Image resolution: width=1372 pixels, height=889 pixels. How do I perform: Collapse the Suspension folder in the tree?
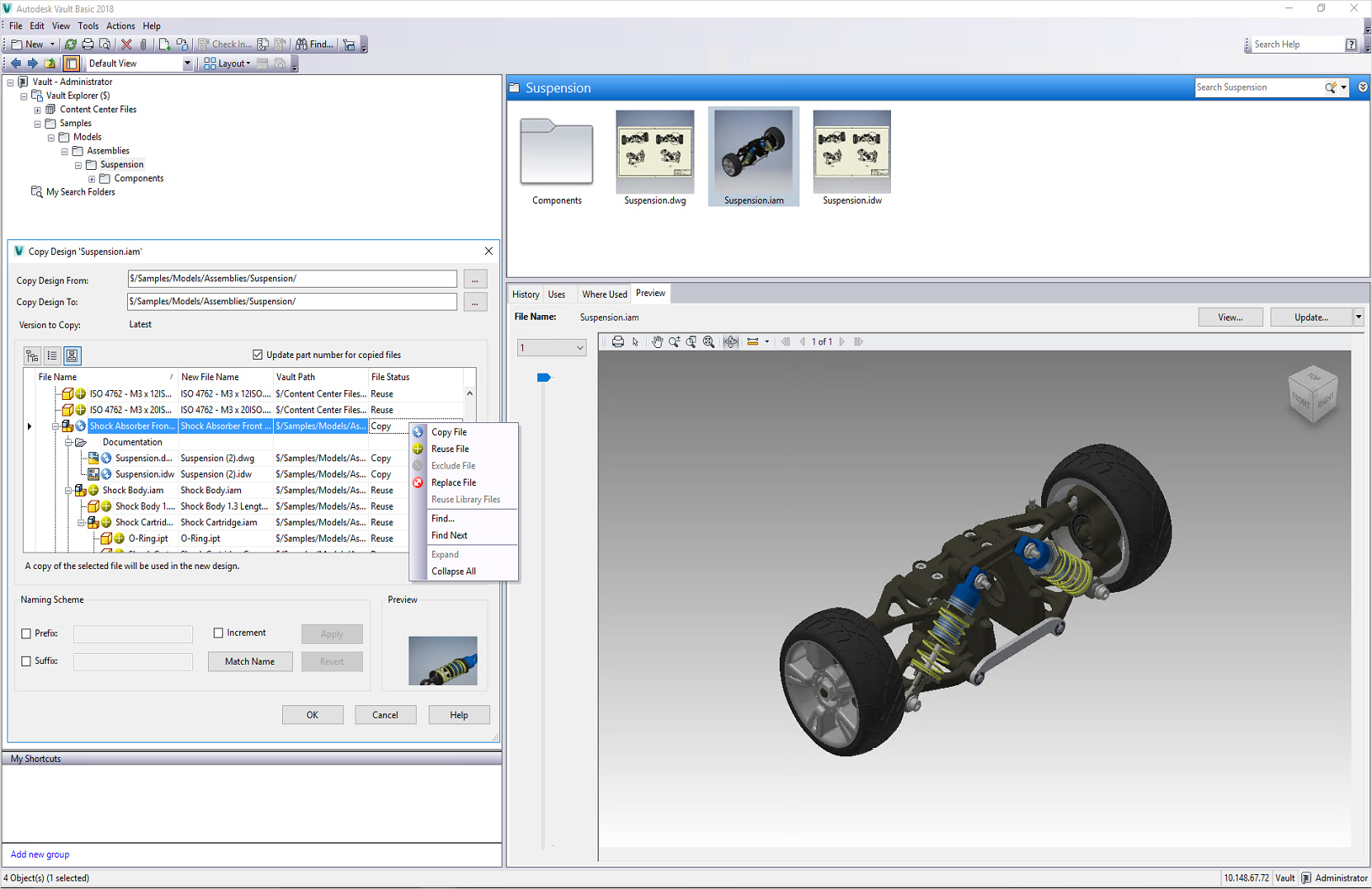(x=78, y=165)
